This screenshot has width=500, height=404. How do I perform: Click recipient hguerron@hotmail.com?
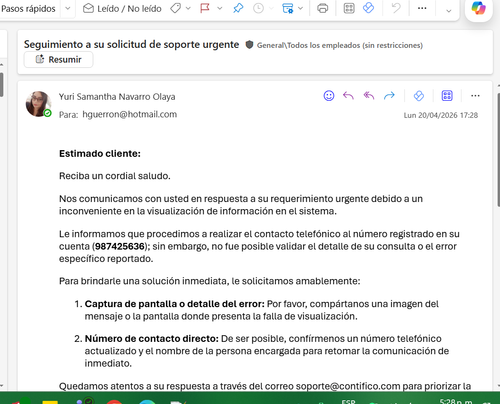(x=130, y=114)
